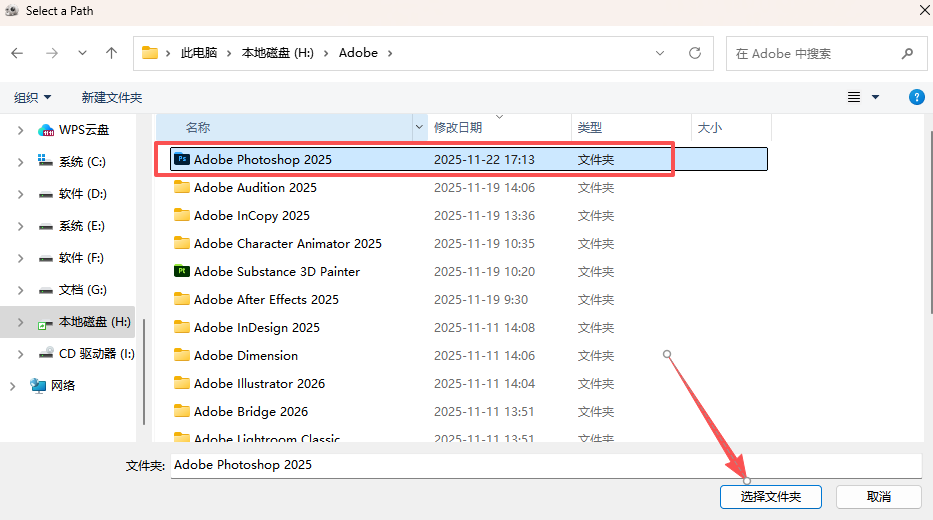Open the 名称 column filter dropdown
Viewport: 933px width, 520px height.
[x=419, y=127]
